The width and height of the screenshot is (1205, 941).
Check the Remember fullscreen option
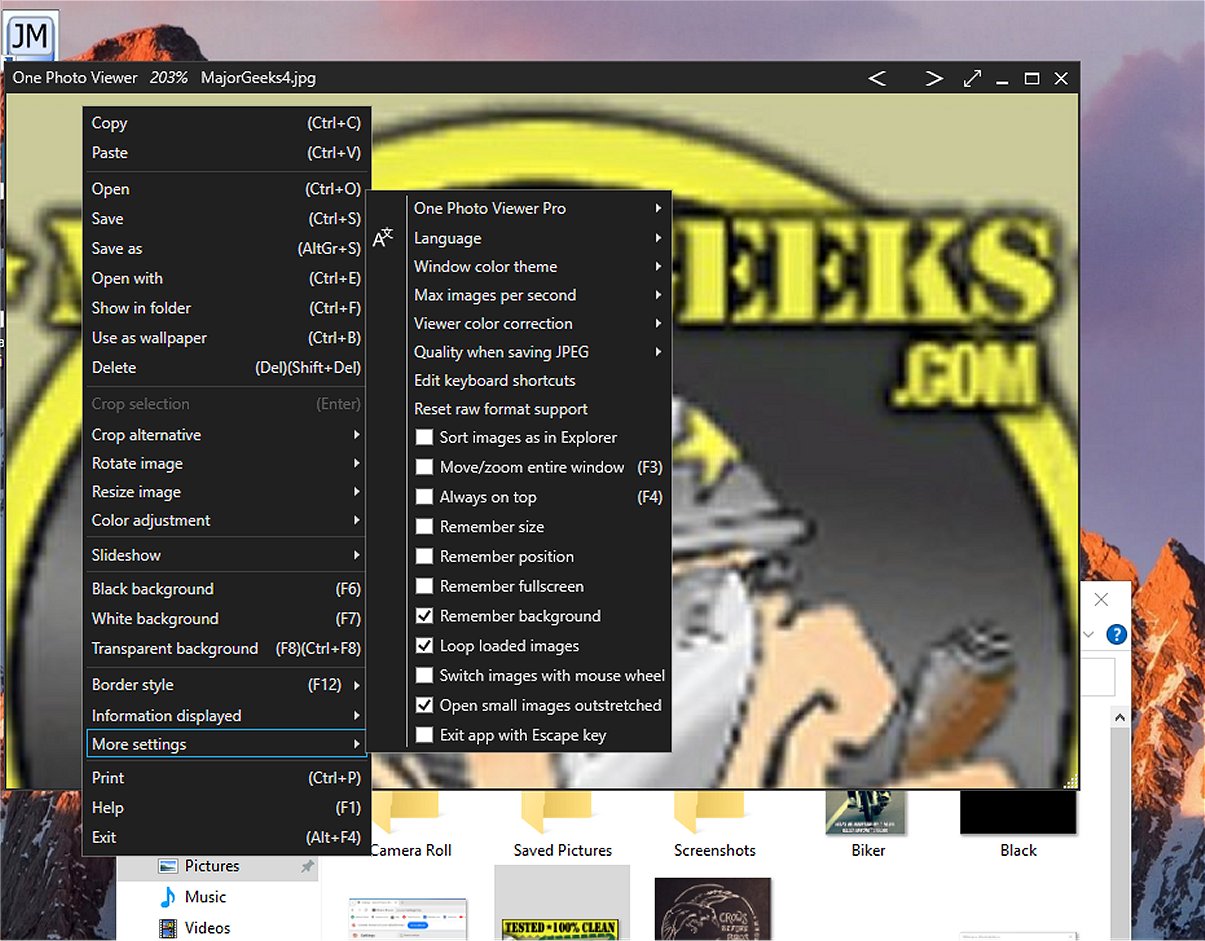click(424, 586)
